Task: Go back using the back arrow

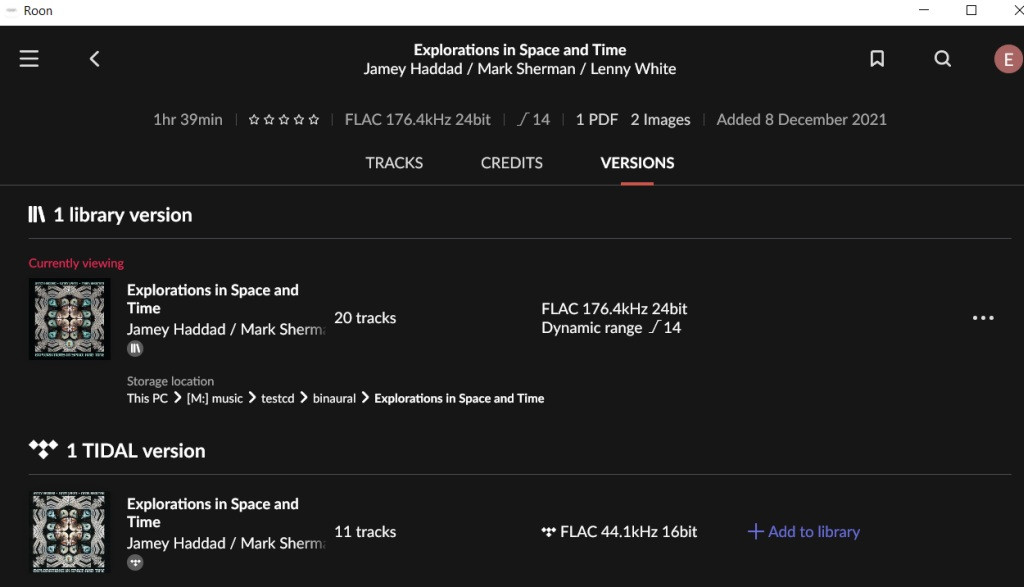Action: click(95, 59)
